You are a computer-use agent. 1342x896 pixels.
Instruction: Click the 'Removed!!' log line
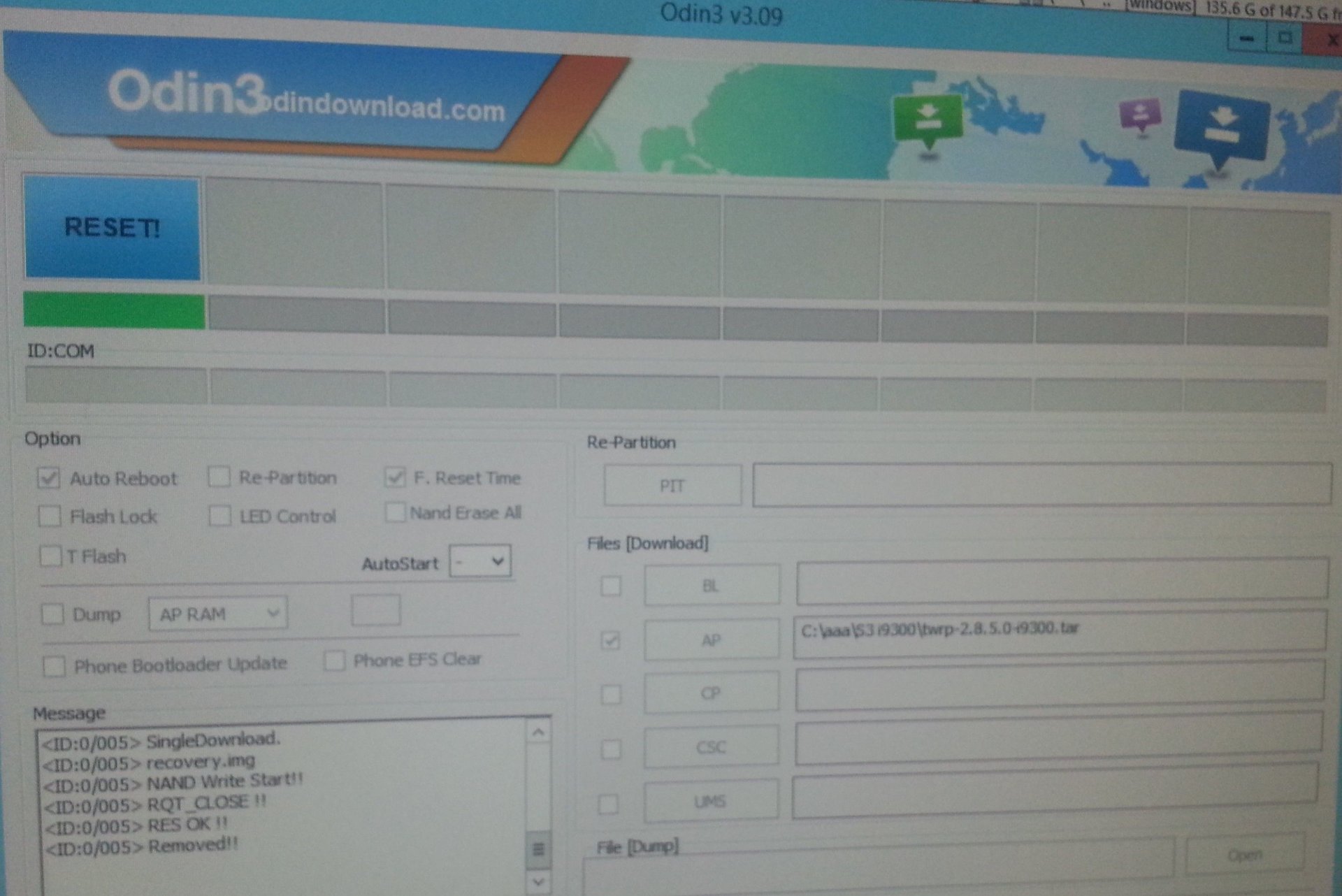[x=142, y=846]
